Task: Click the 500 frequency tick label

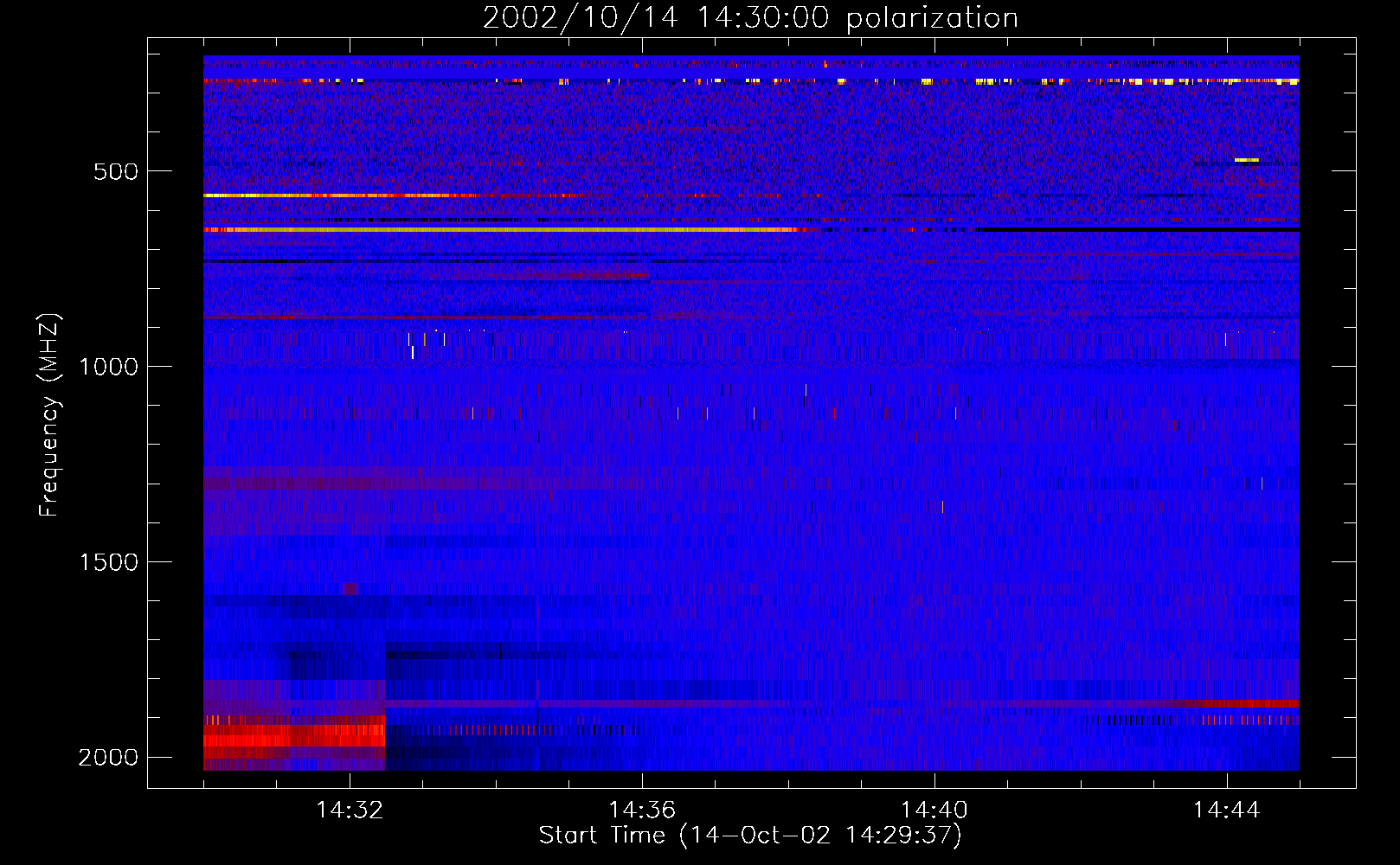Action: pos(116,171)
